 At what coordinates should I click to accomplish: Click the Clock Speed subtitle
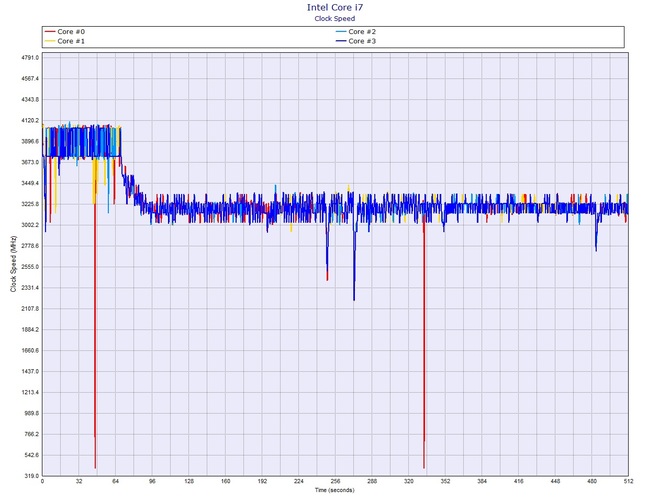point(335,18)
